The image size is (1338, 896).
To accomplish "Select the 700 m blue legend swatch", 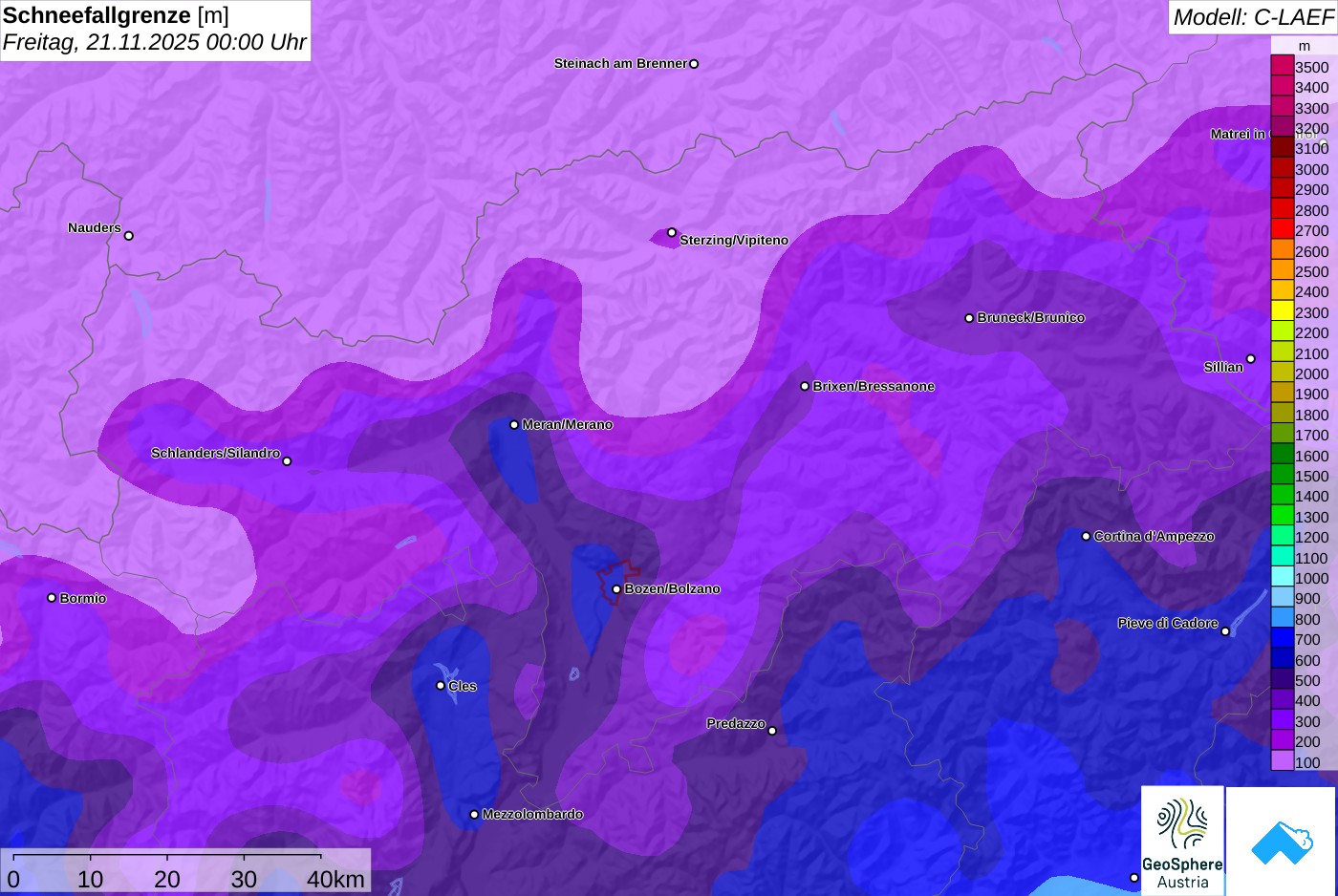I will point(1283,639).
